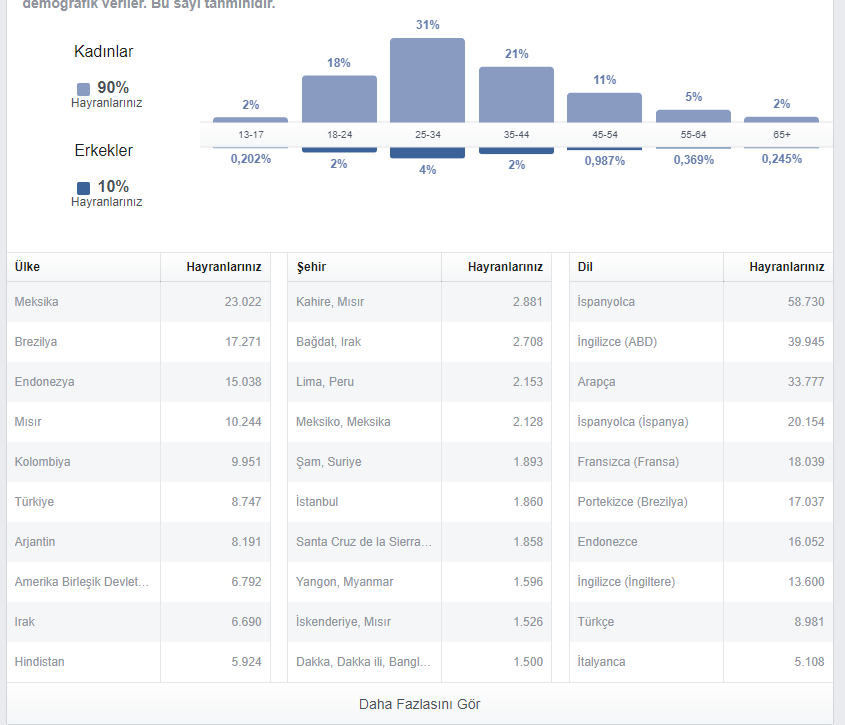The image size is (845, 725).
Task: Click the truncated Amerika Birleşik Devlet… row
Action: [x=138, y=582]
